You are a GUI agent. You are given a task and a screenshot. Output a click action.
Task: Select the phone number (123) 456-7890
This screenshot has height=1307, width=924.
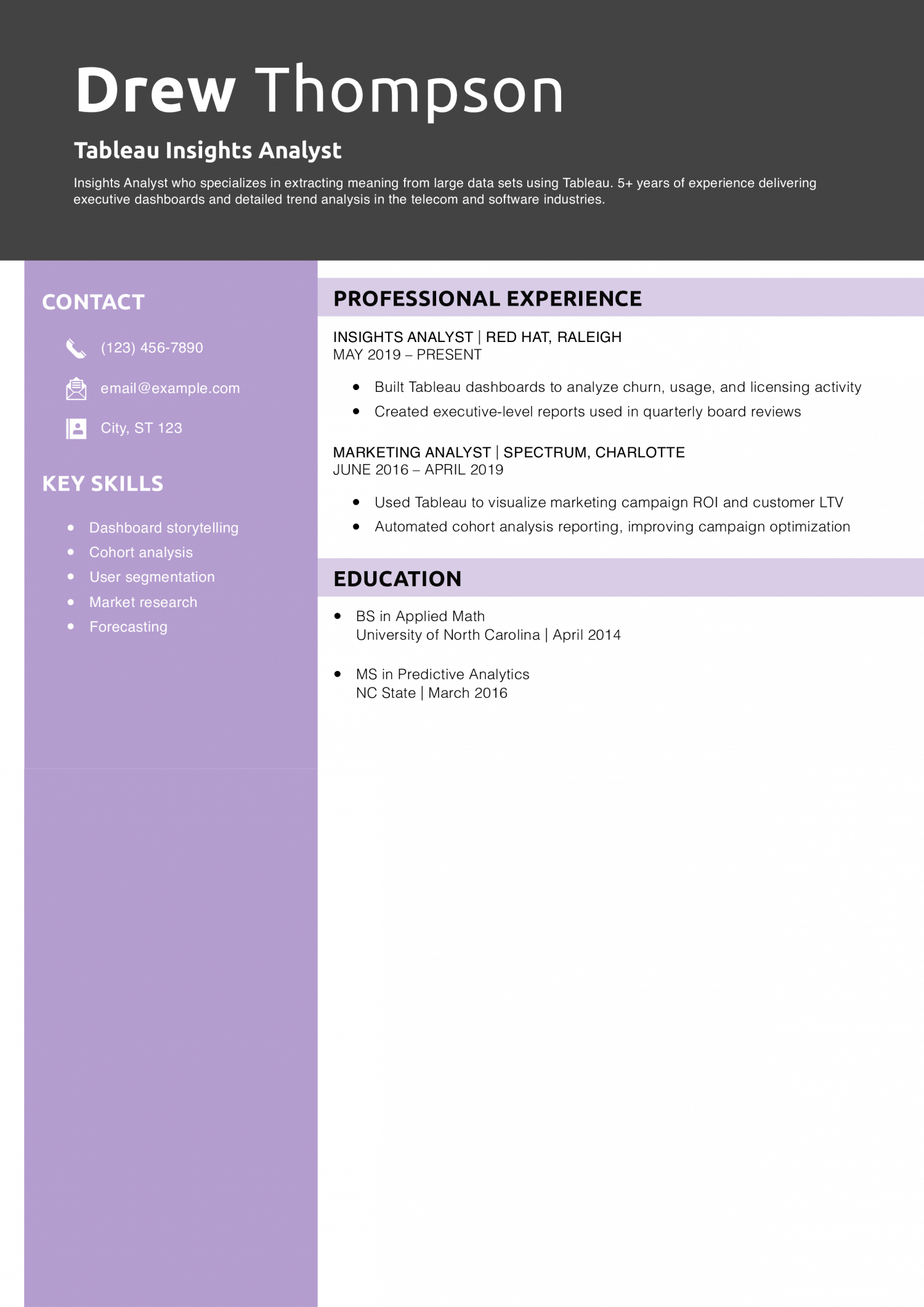click(152, 348)
